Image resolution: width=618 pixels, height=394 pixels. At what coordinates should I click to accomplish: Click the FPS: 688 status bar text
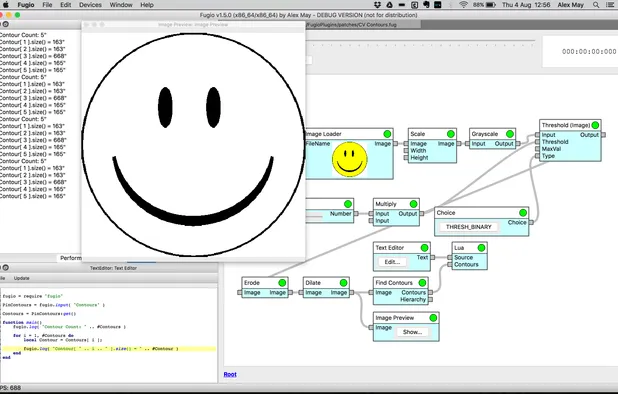[11, 388]
